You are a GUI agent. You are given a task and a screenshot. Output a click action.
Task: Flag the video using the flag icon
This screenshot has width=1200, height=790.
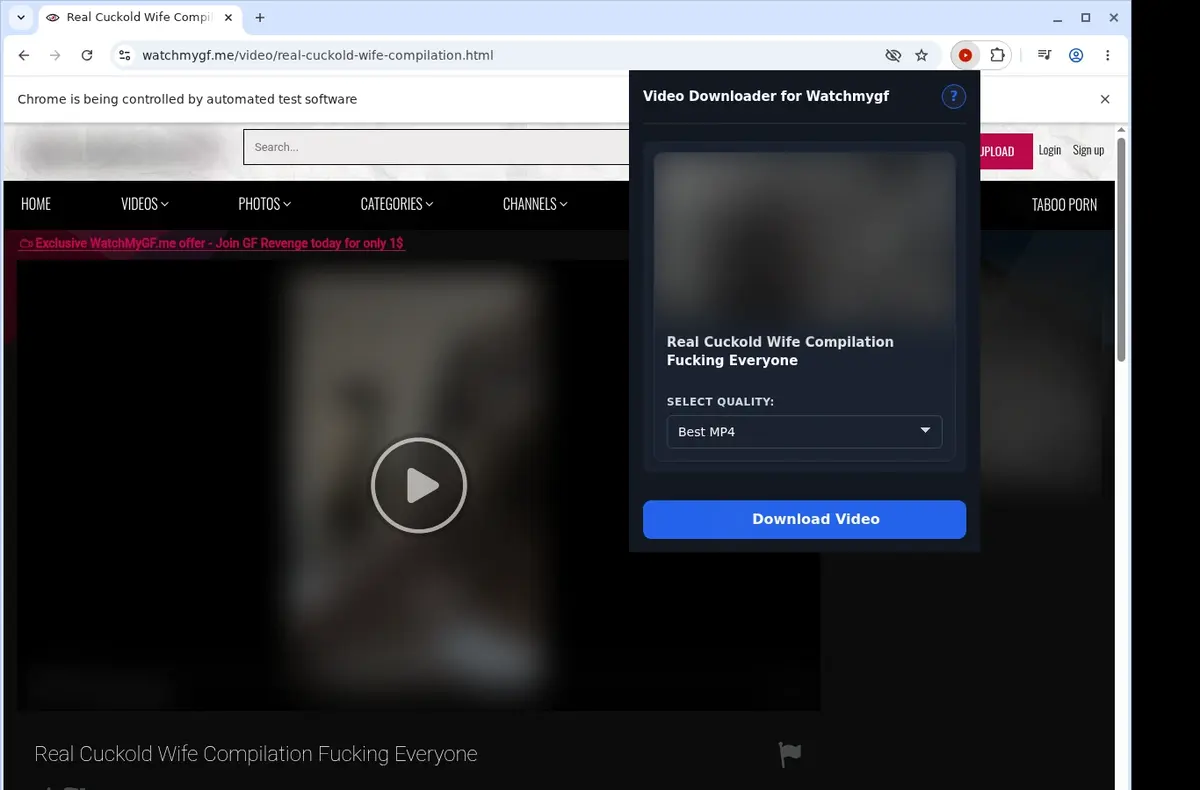790,755
